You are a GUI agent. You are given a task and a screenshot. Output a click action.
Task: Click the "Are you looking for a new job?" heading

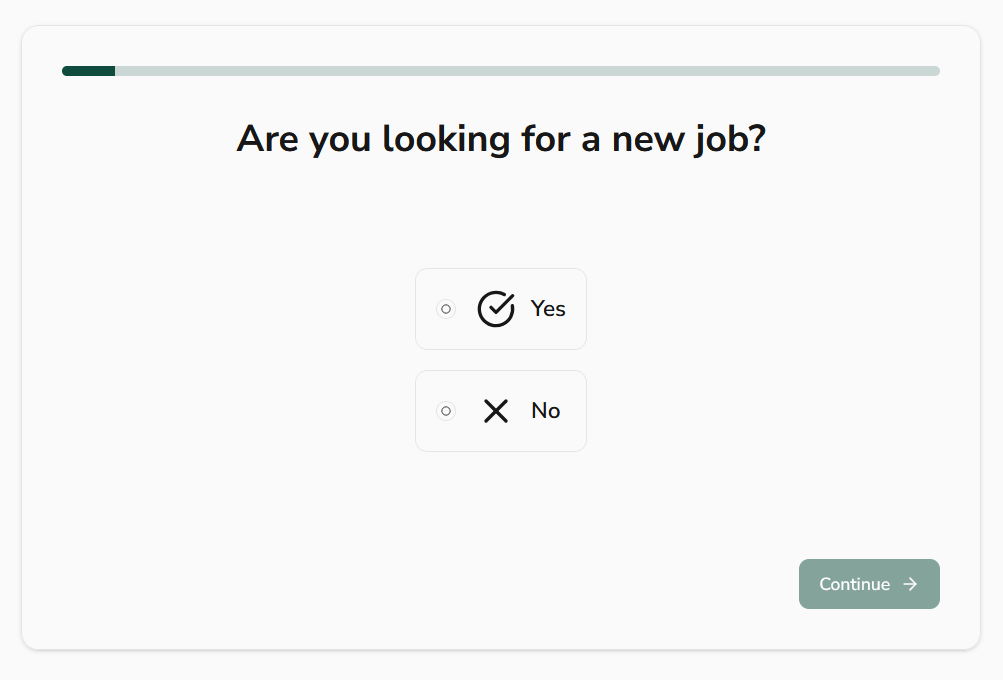click(x=501, y=139)
